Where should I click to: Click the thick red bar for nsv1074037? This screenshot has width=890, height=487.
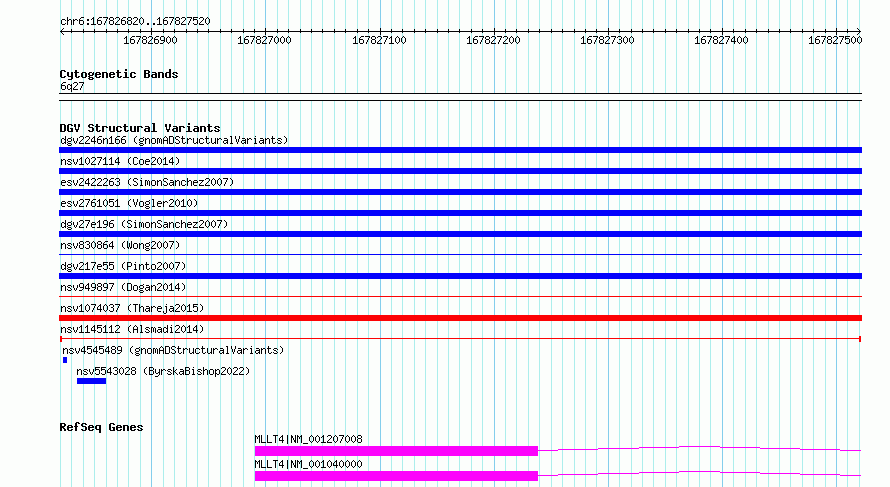[460, 318]
